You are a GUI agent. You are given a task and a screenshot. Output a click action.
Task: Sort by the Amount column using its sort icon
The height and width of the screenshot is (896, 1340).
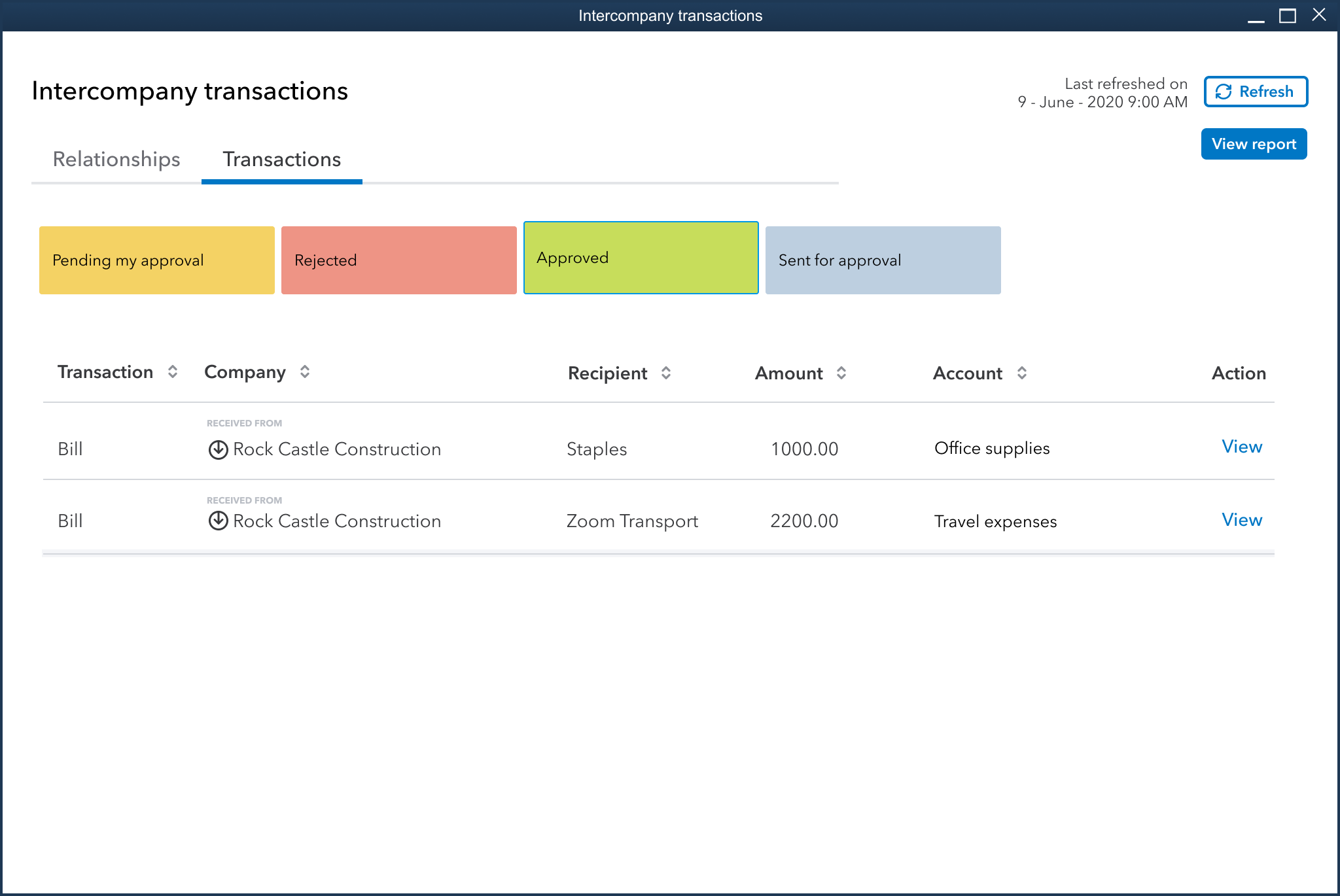[x=841, y=373]
